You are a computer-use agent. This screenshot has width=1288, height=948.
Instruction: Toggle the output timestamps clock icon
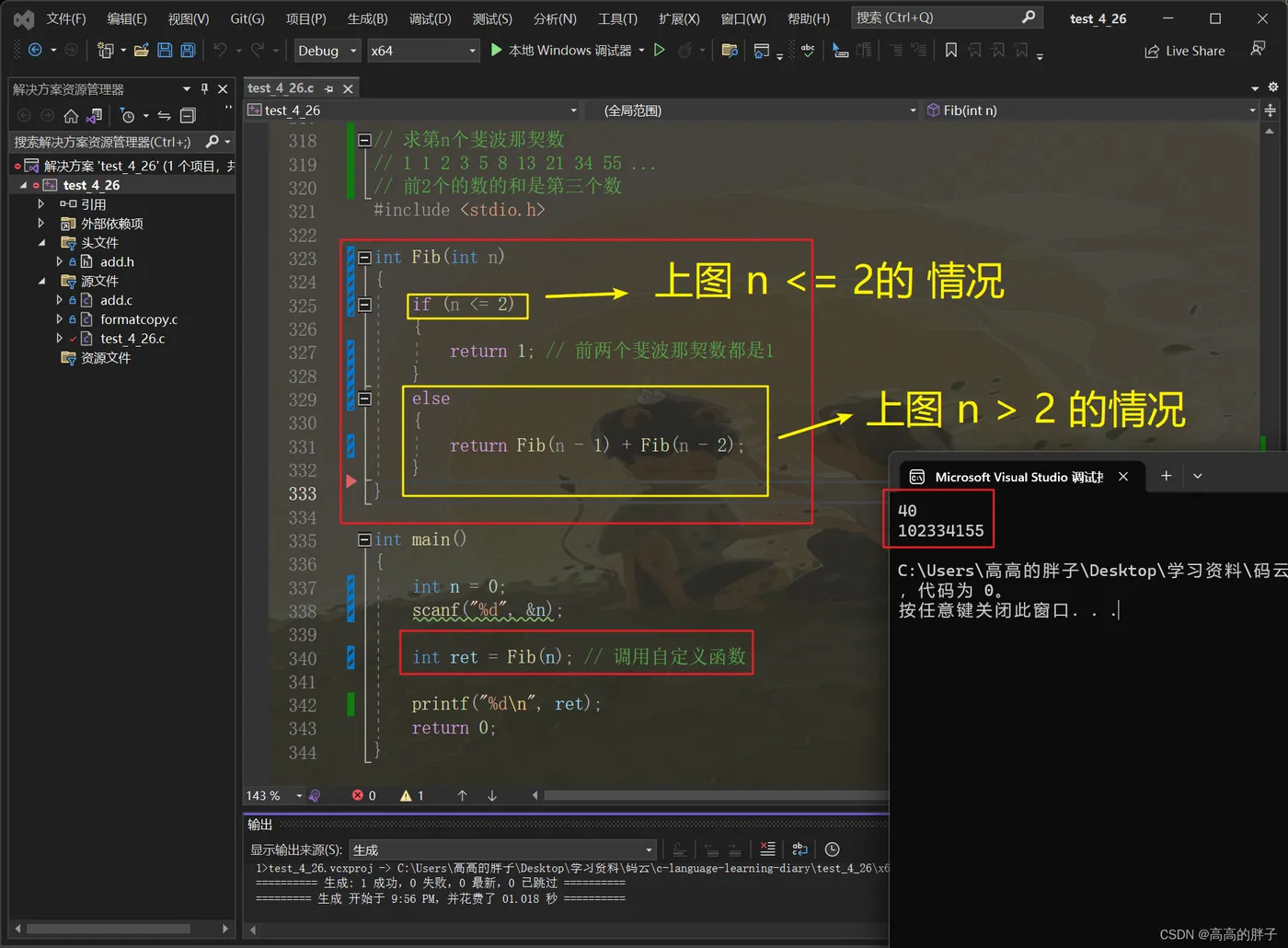click(832, 850)
